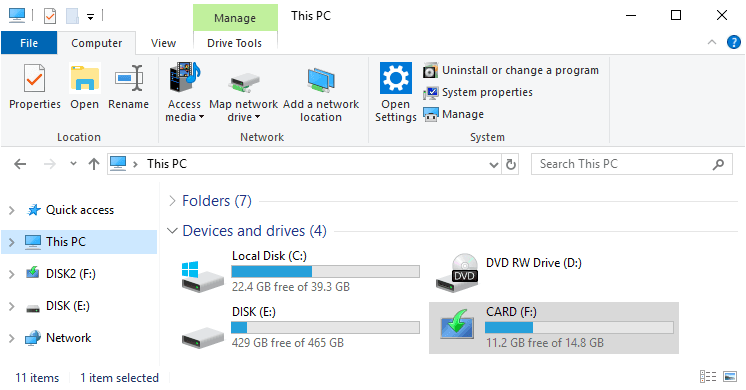746x390 pixels.
Task: Click the Map network drive icon
Action: point(244,93)
